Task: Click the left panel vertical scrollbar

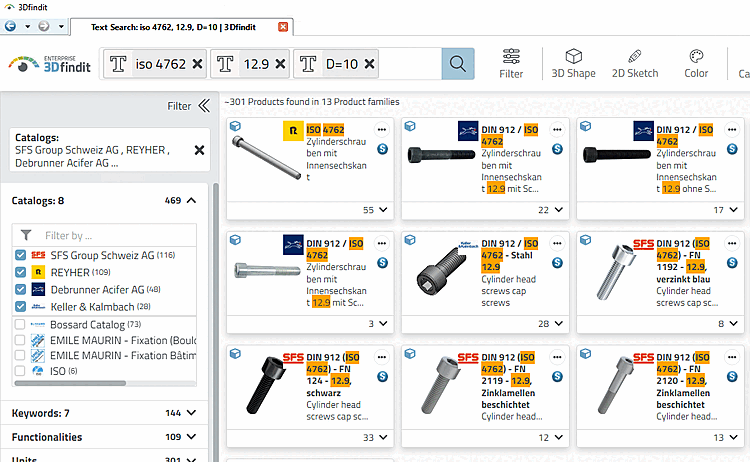Action: point(215,320)
